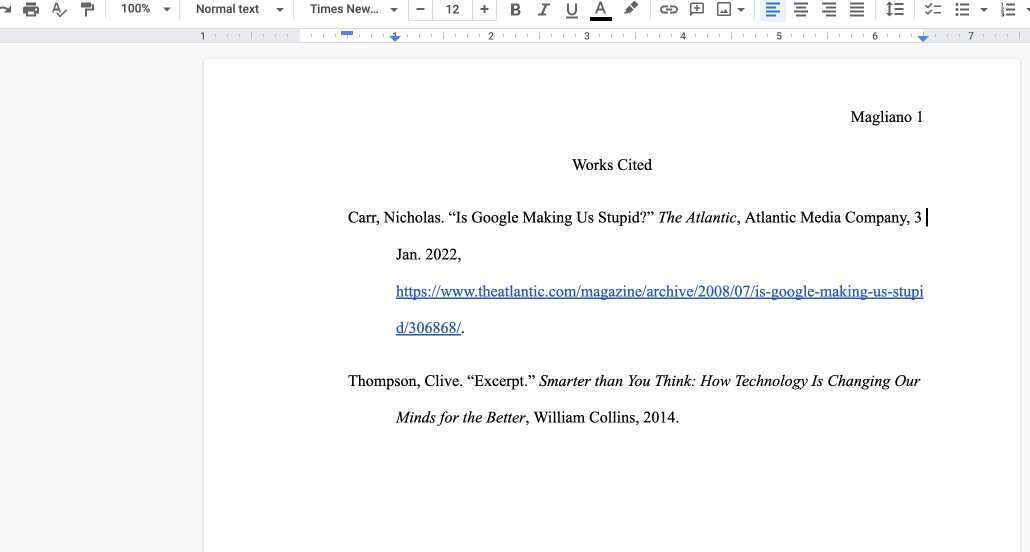
Task: Toggle Italic formatting
Action: (x=543, y=9)
